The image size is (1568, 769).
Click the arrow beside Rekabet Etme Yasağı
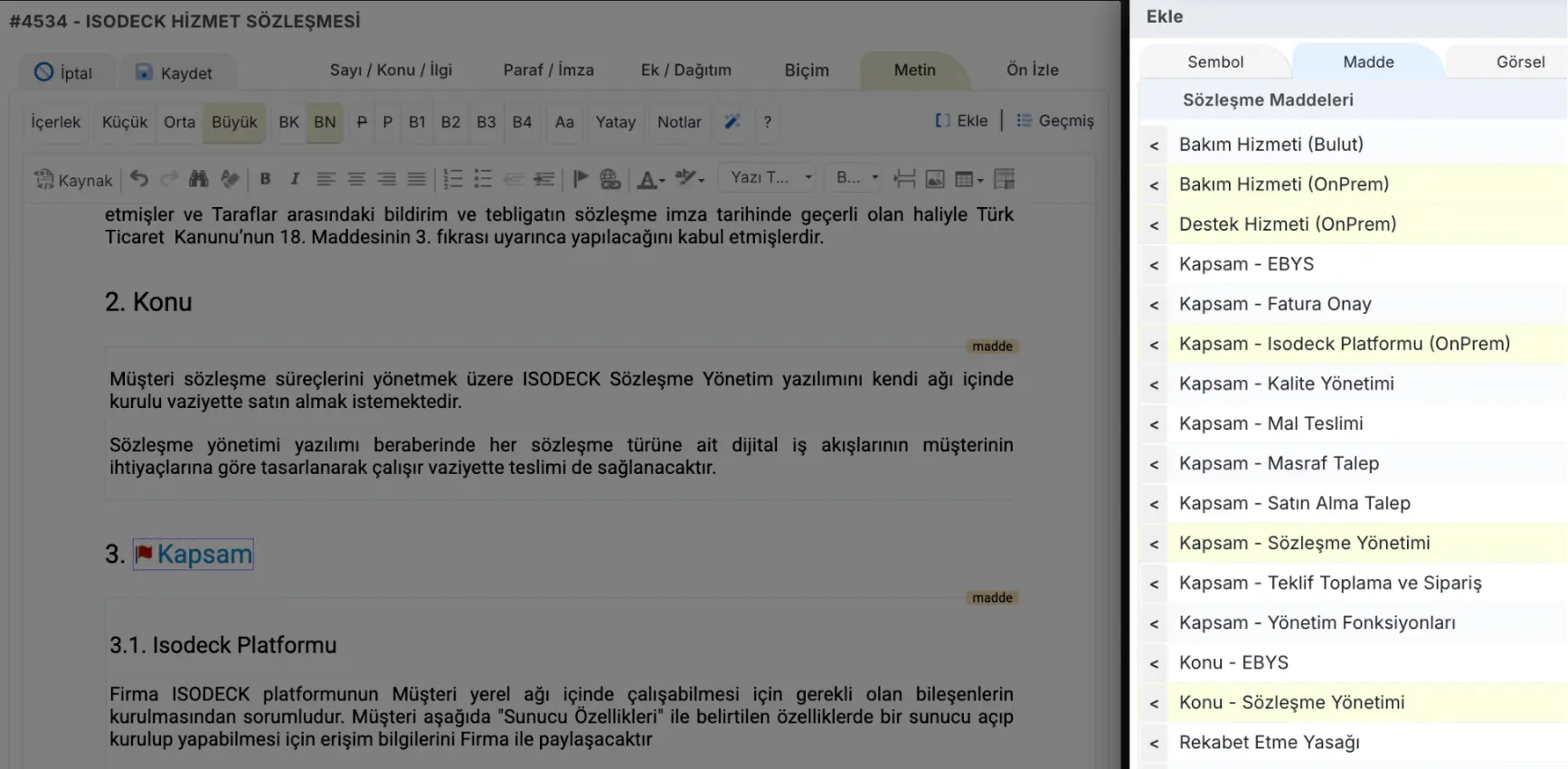click(1154, 743)
